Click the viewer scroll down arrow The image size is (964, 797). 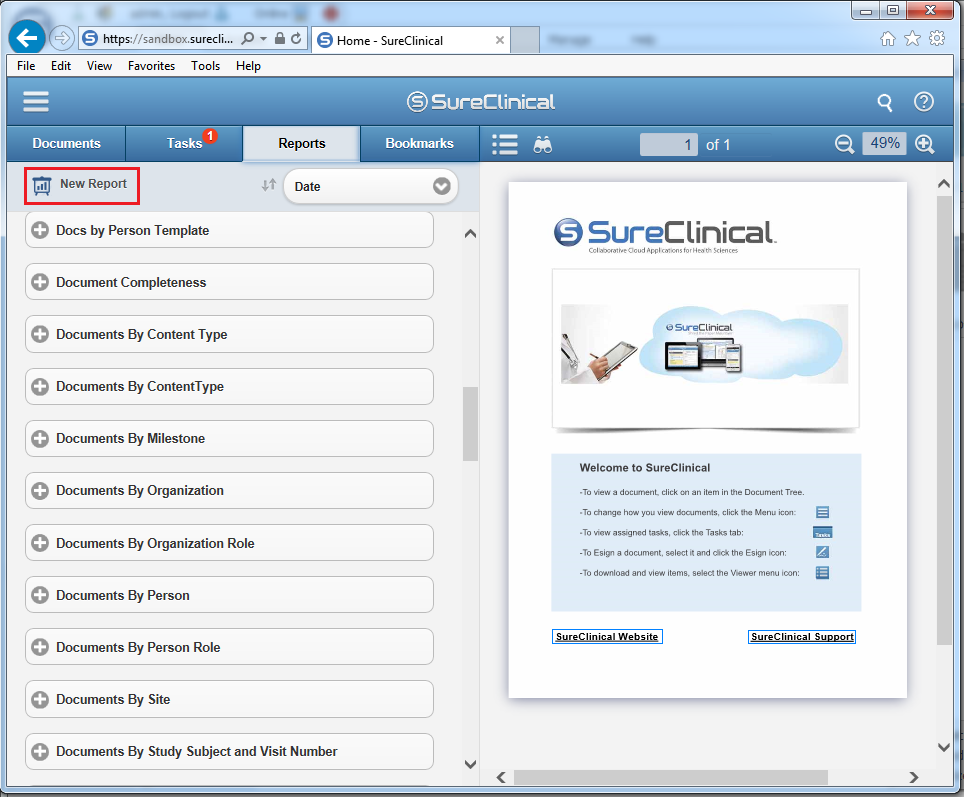click(944, 748)
